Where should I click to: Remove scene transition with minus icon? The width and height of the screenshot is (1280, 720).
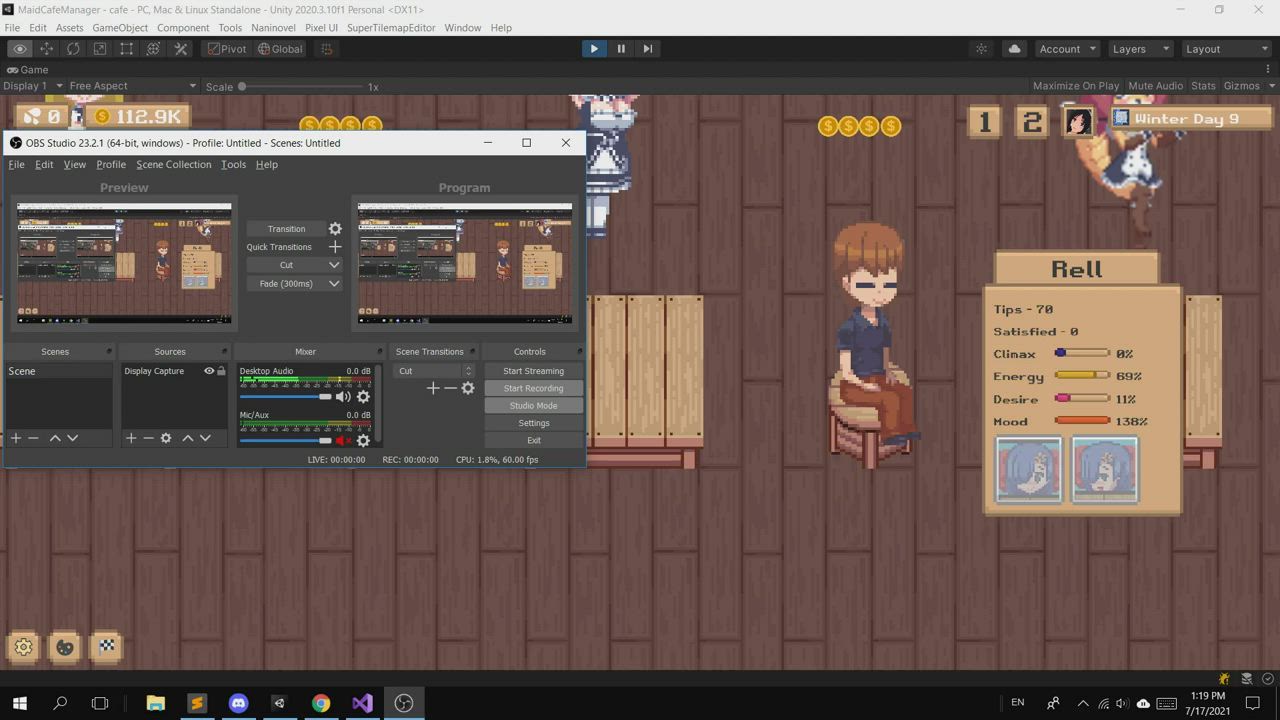pos(450,388)
